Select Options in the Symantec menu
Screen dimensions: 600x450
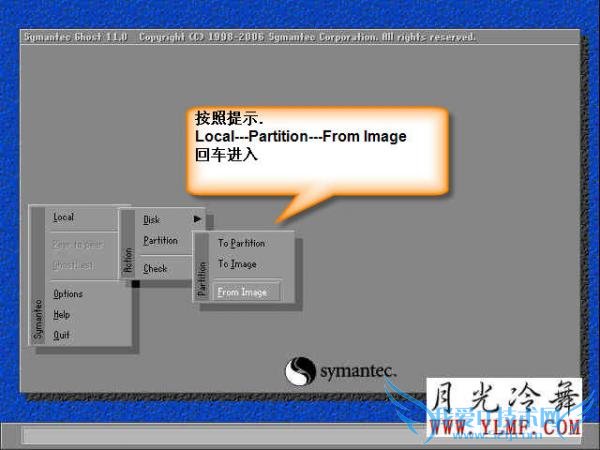[68, 294]
